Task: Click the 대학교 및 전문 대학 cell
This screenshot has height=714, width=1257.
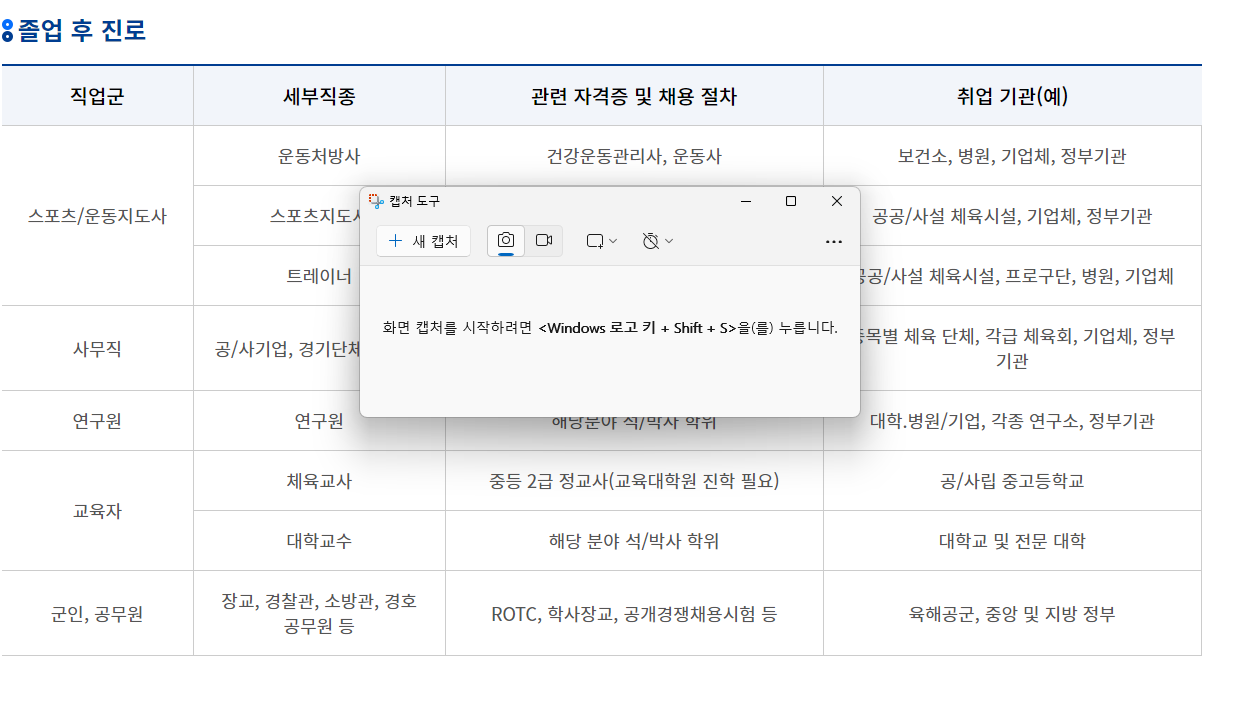Action: click(1012, 541)
